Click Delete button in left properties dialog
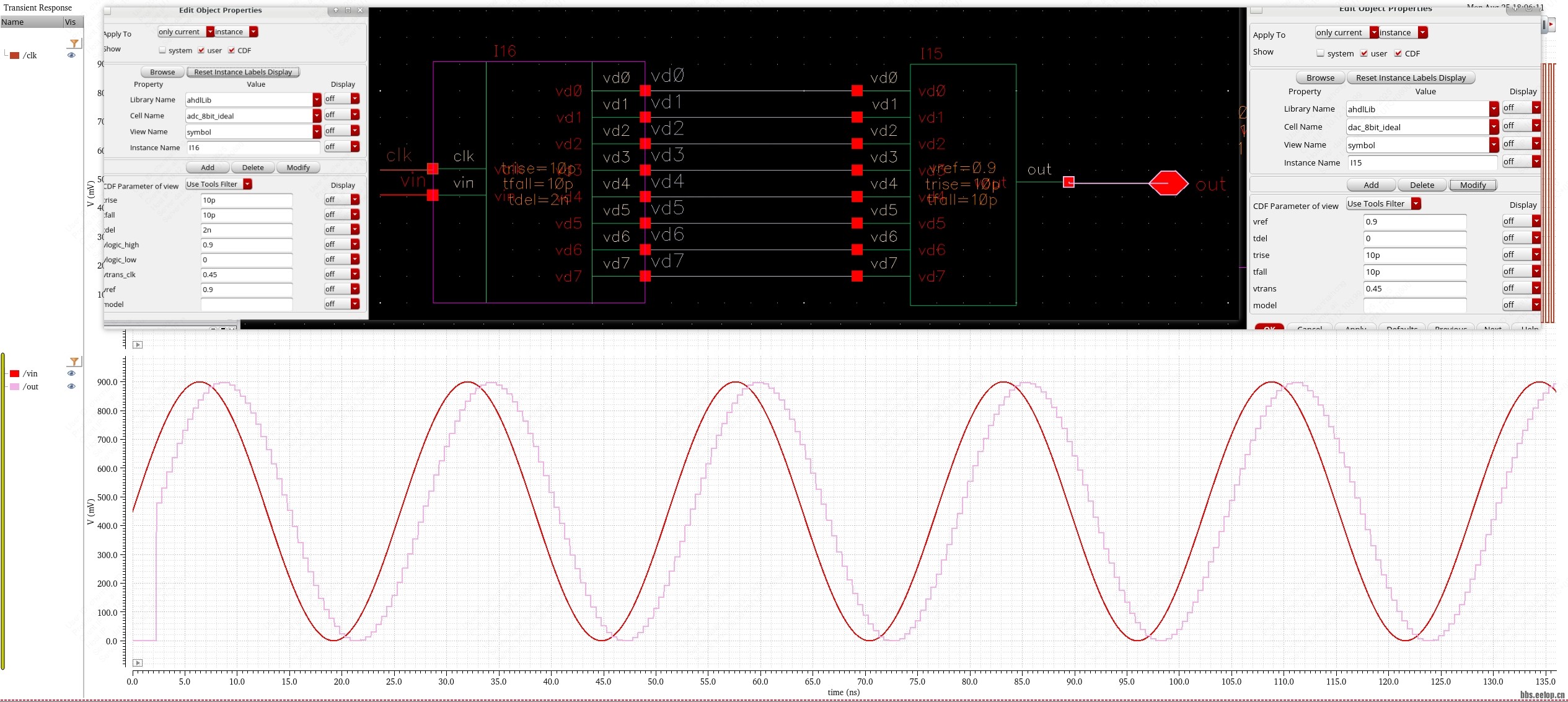 coord(253,167)
